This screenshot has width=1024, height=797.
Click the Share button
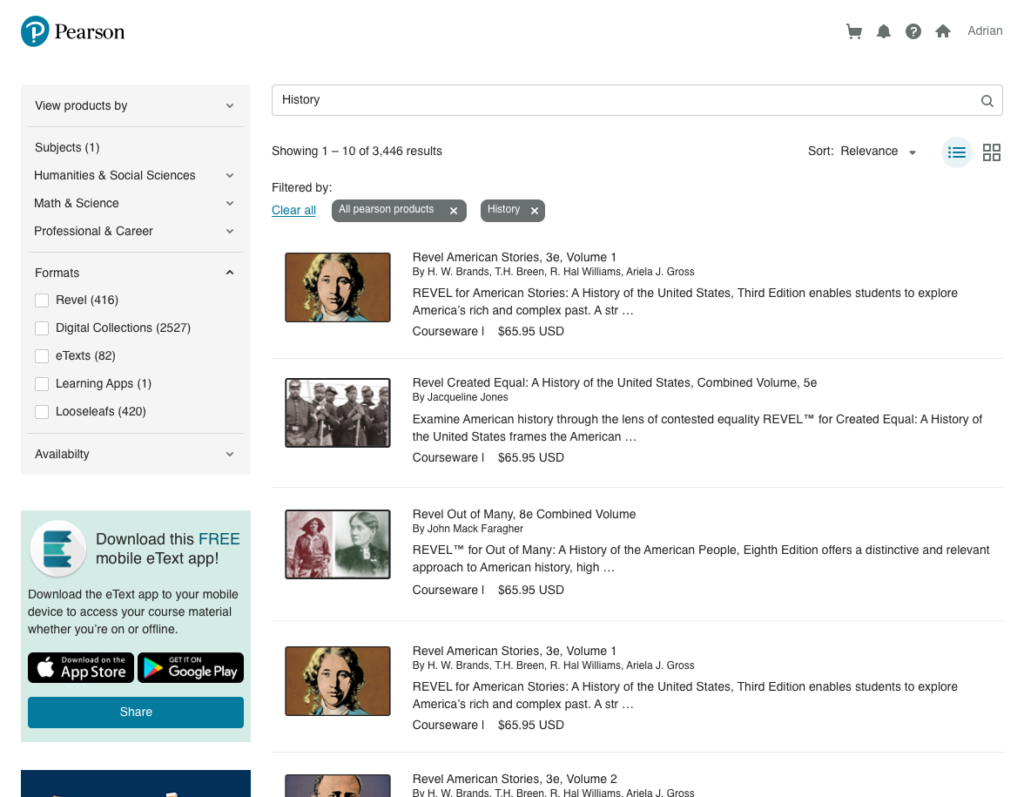click(x=136, y=712)
